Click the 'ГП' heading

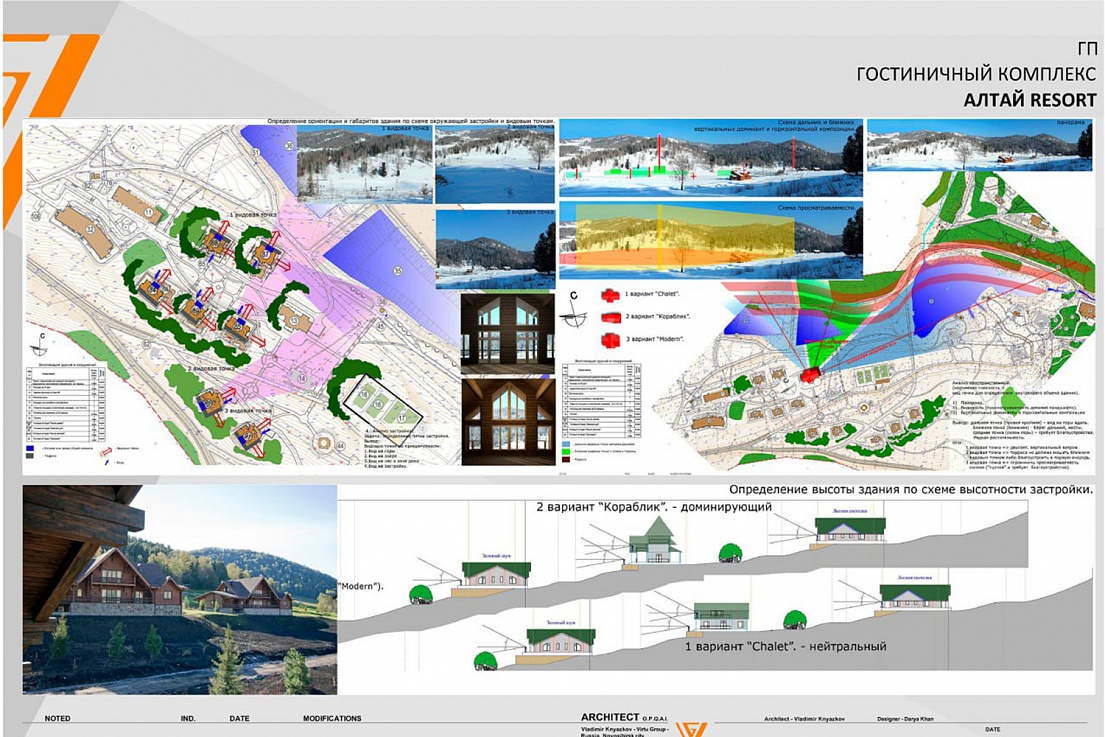[1087, 49]
